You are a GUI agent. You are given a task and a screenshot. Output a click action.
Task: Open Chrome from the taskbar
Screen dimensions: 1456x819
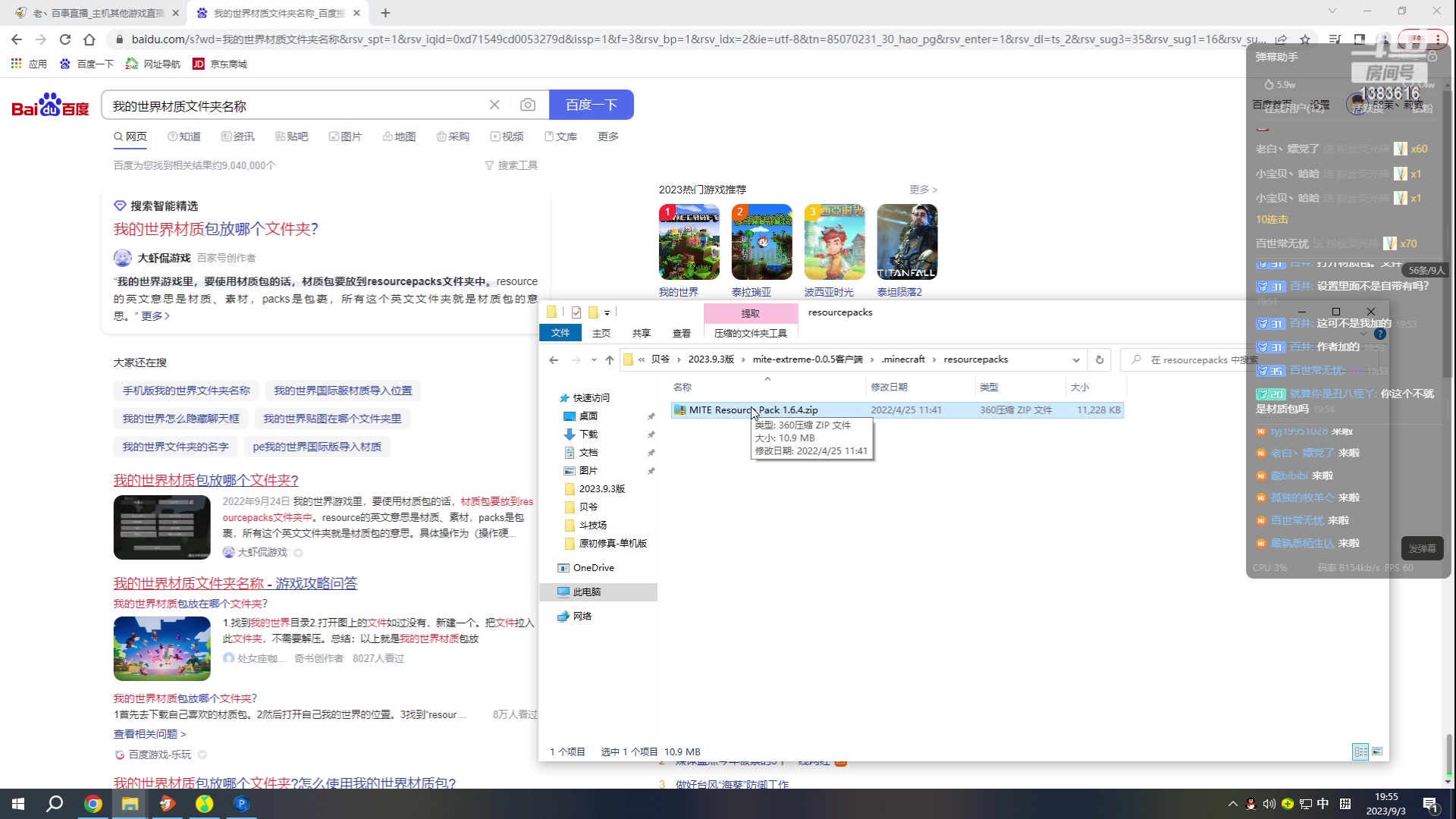pos(93,804)
